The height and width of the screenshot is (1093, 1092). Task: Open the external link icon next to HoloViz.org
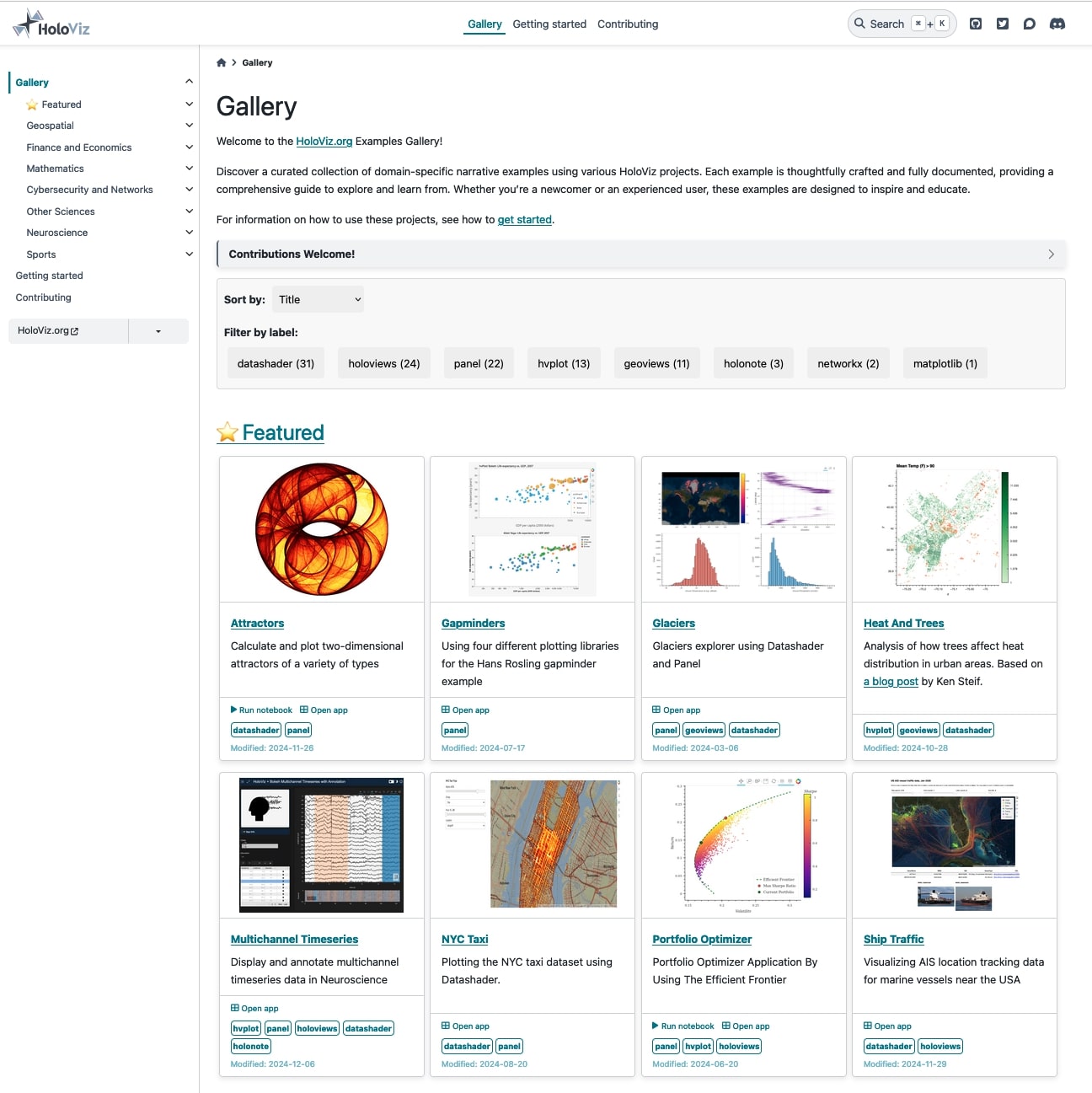(x=73, y=330)
